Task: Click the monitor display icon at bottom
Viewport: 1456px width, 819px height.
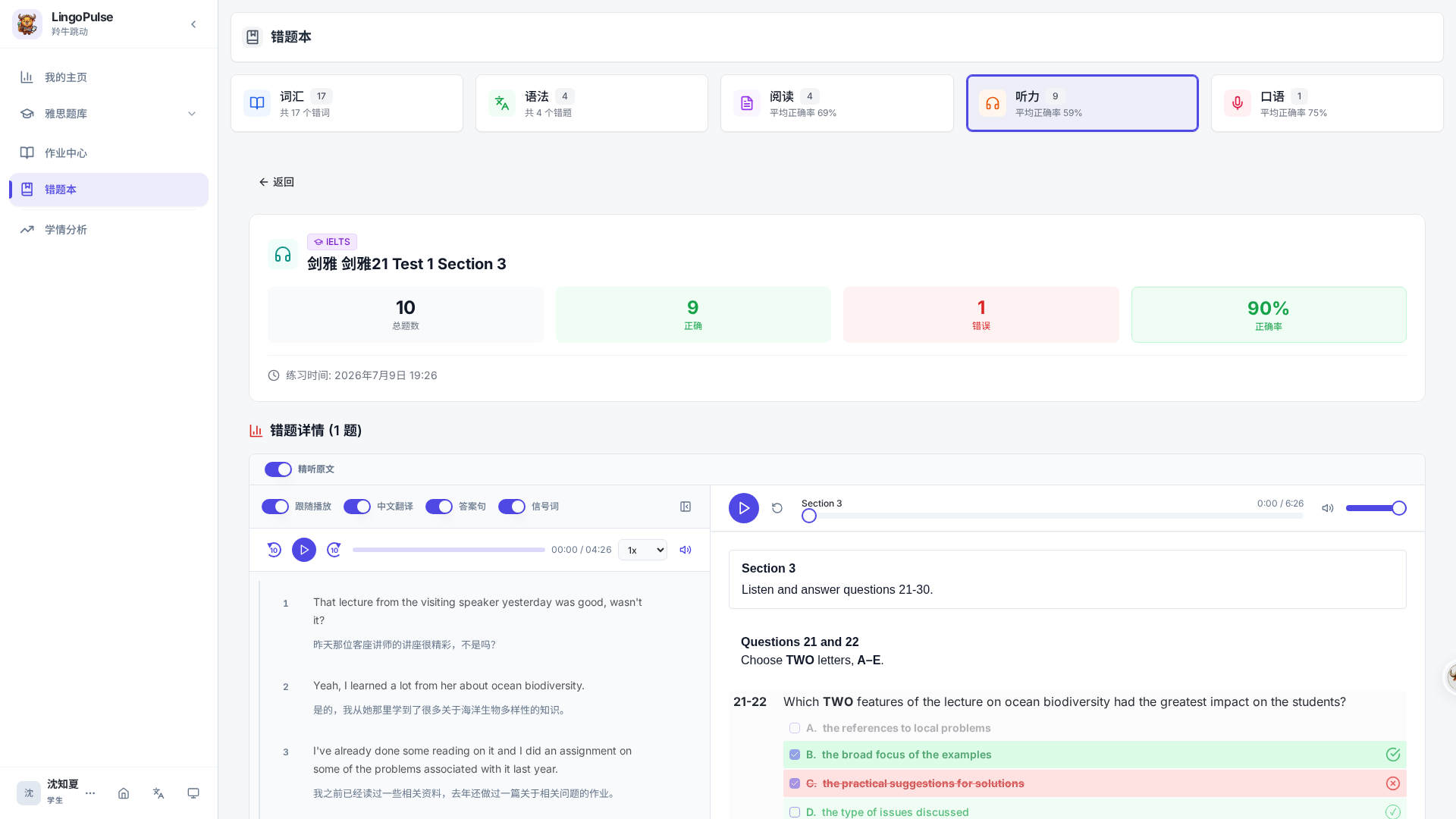Action: pos(193,793)
